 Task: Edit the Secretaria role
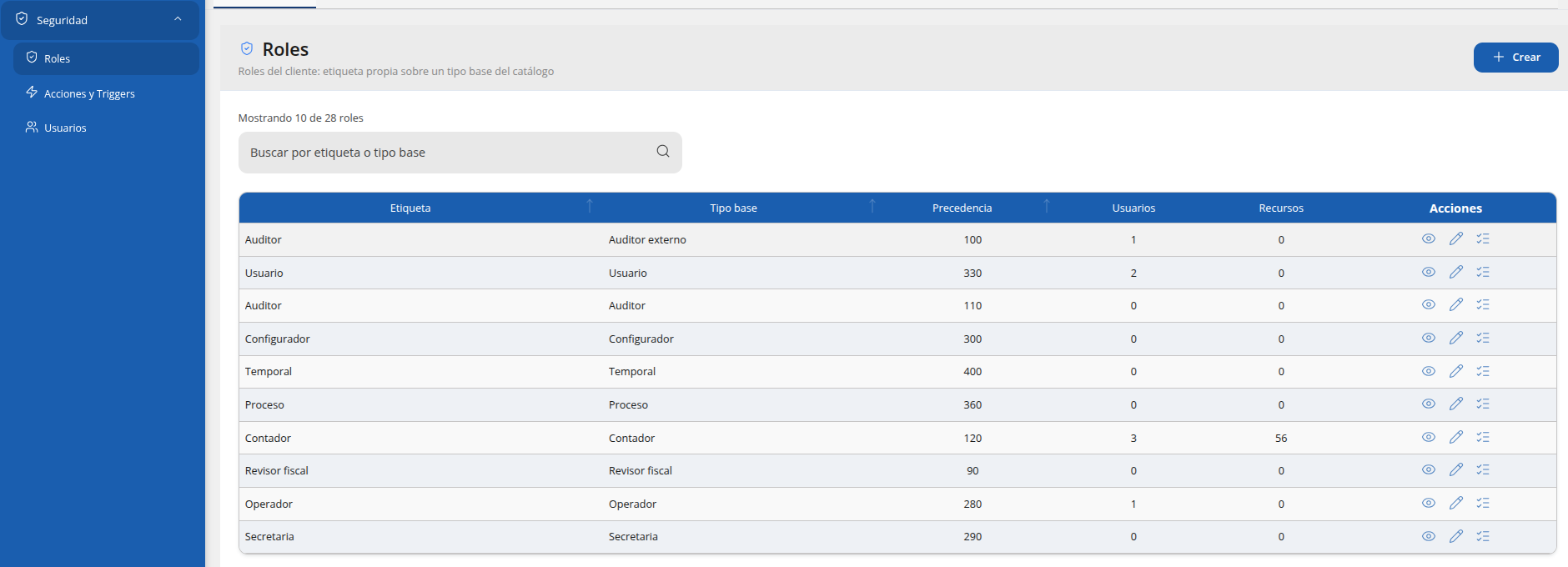pos(1456,537)
